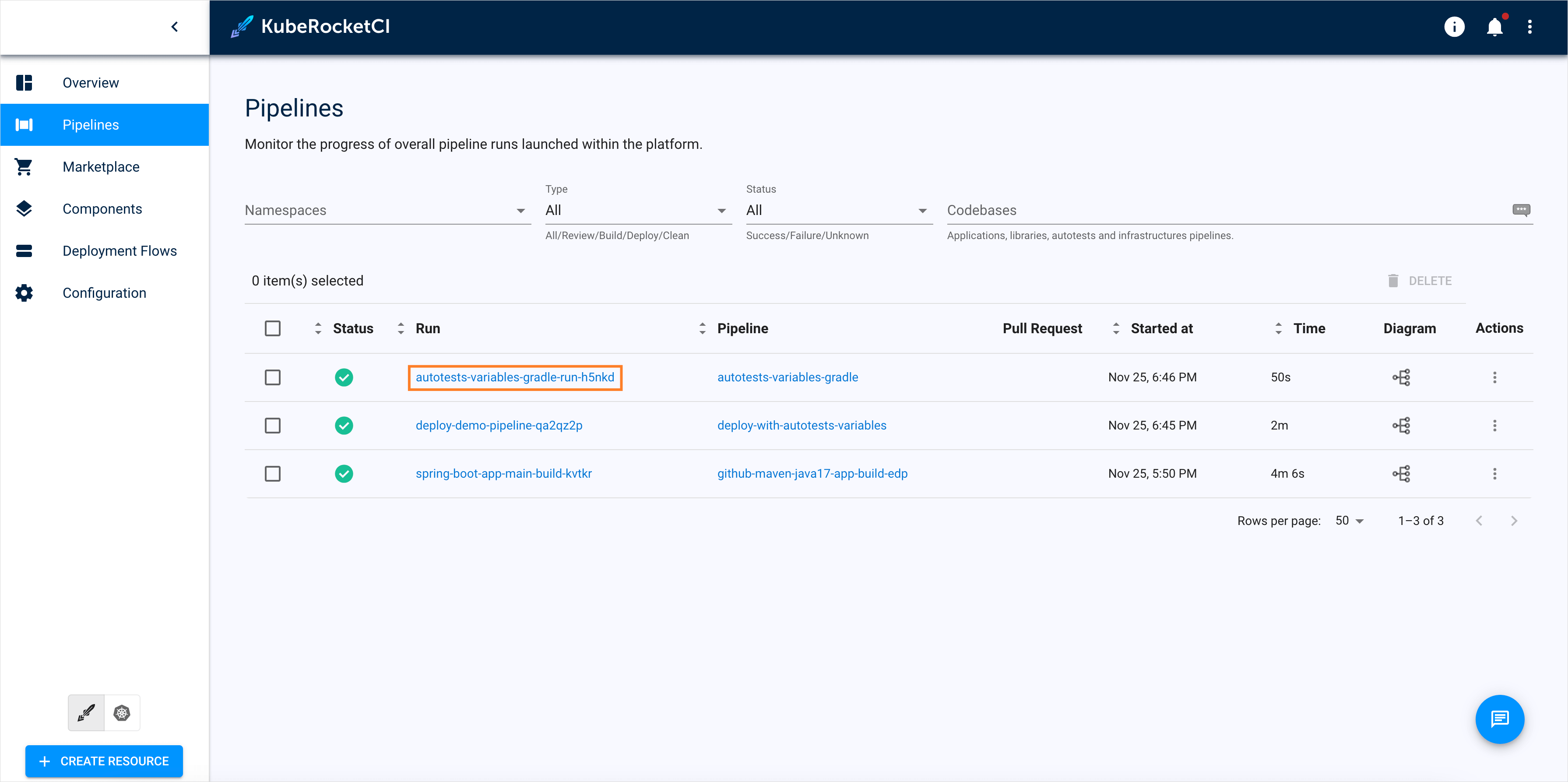Click the next page arrow in pagination
Screen dimensions: 1568x782
(1515, 521)
